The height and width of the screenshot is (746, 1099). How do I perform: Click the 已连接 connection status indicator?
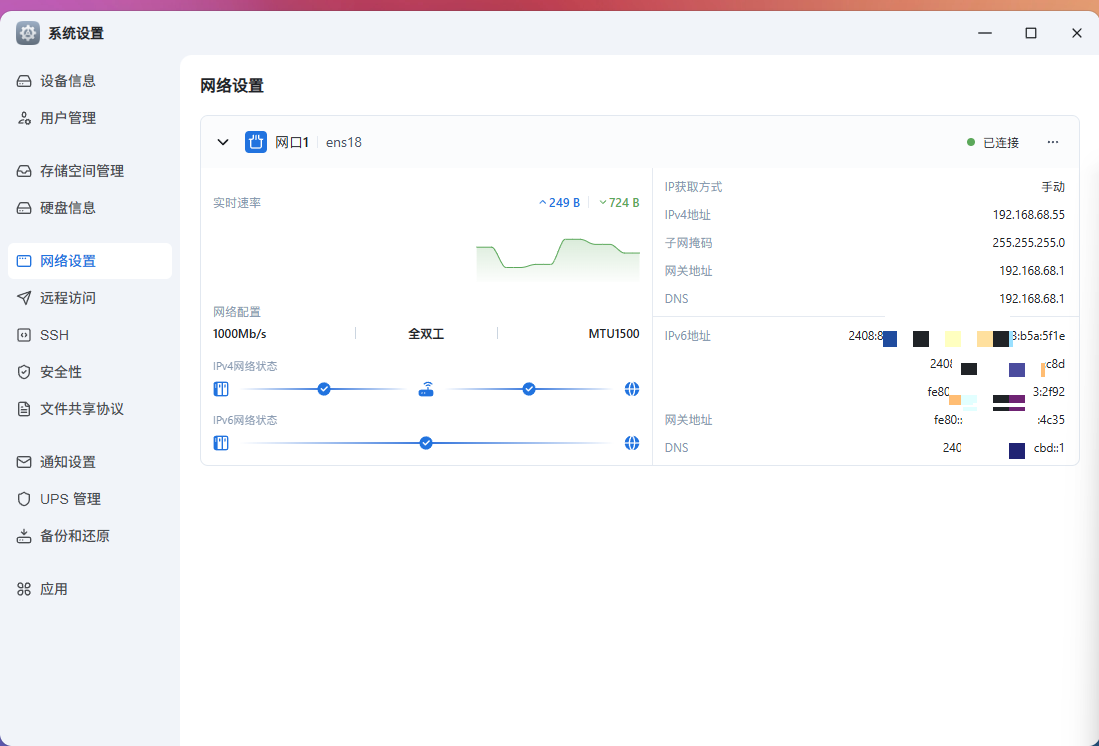pyautogui.click(x=996, y=141)
